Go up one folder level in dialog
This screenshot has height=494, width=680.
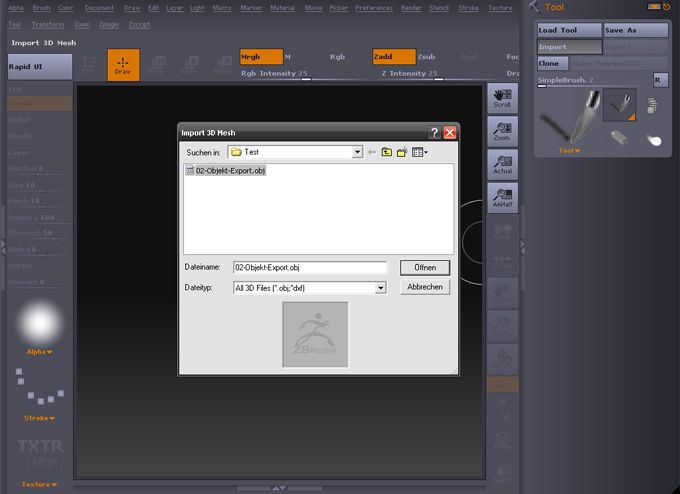pos(387,152)
